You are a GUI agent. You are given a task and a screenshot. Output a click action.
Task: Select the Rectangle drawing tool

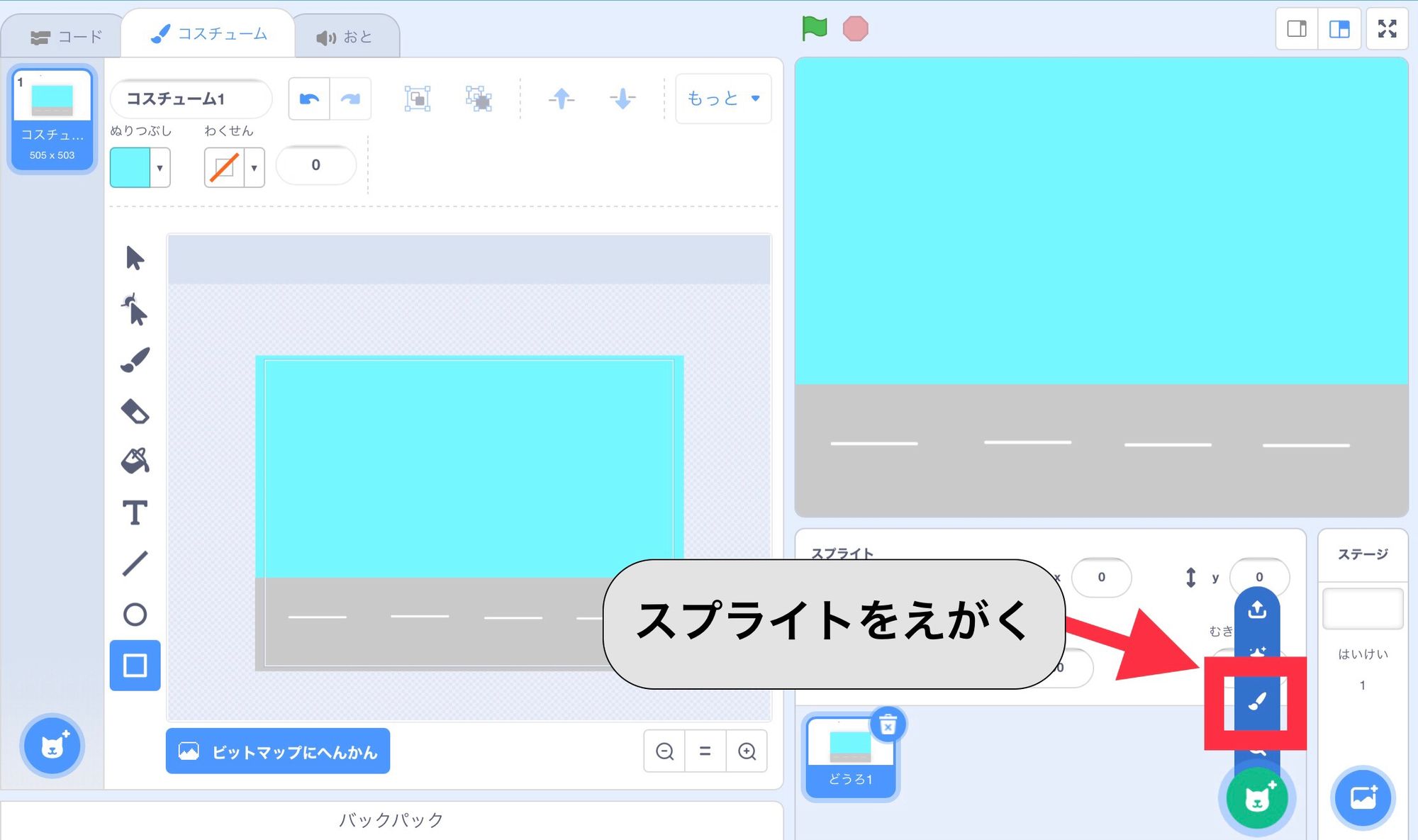(x=135, y=665)
